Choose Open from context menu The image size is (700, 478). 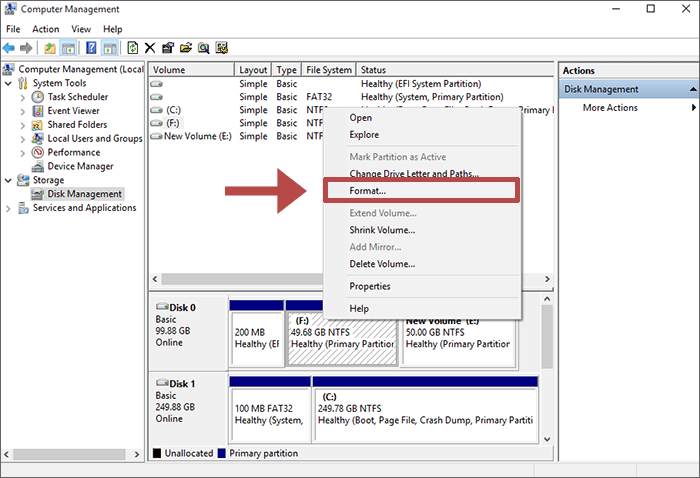click(422, 117)
